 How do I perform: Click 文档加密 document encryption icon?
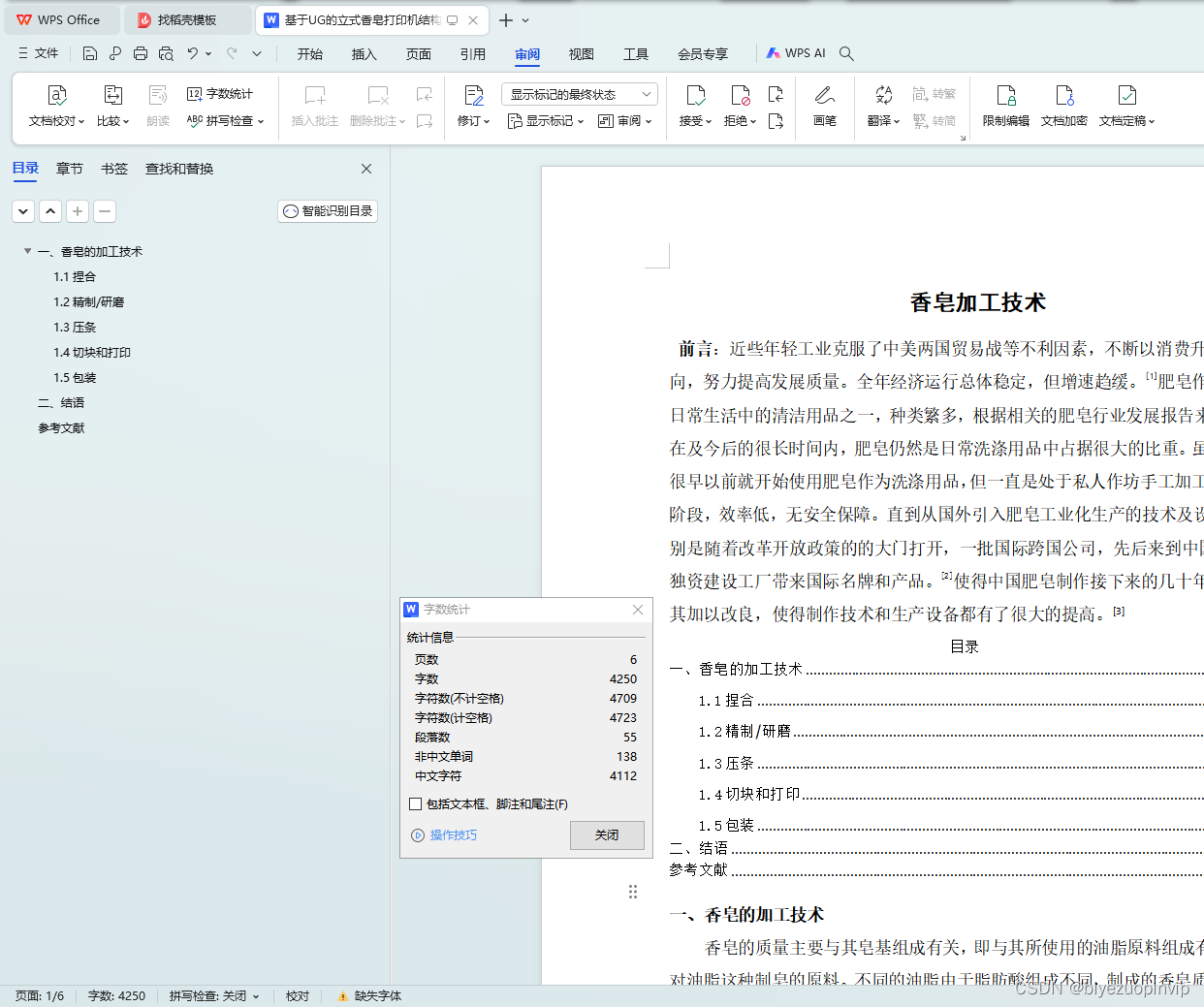[x=1064, y=106]
